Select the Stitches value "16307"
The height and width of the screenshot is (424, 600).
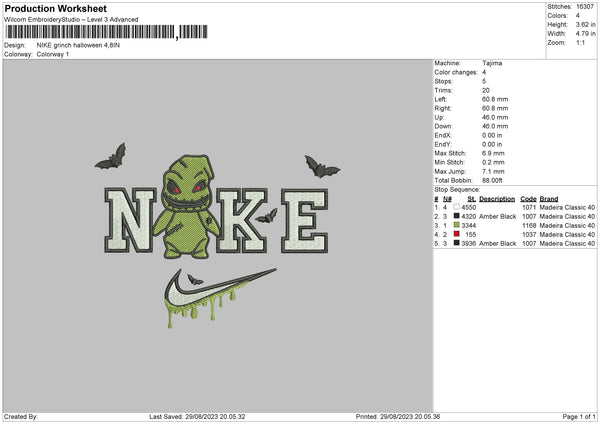pos(585,7)
